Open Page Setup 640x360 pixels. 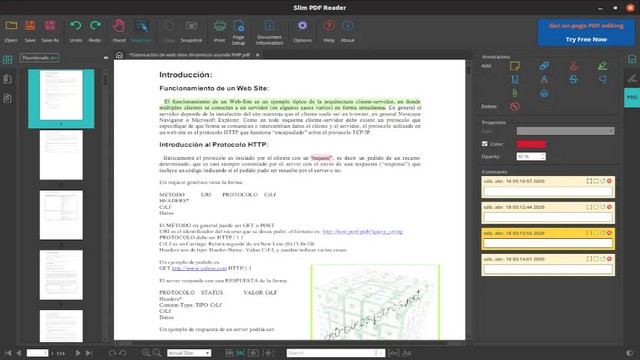click(x=238, y=32)
